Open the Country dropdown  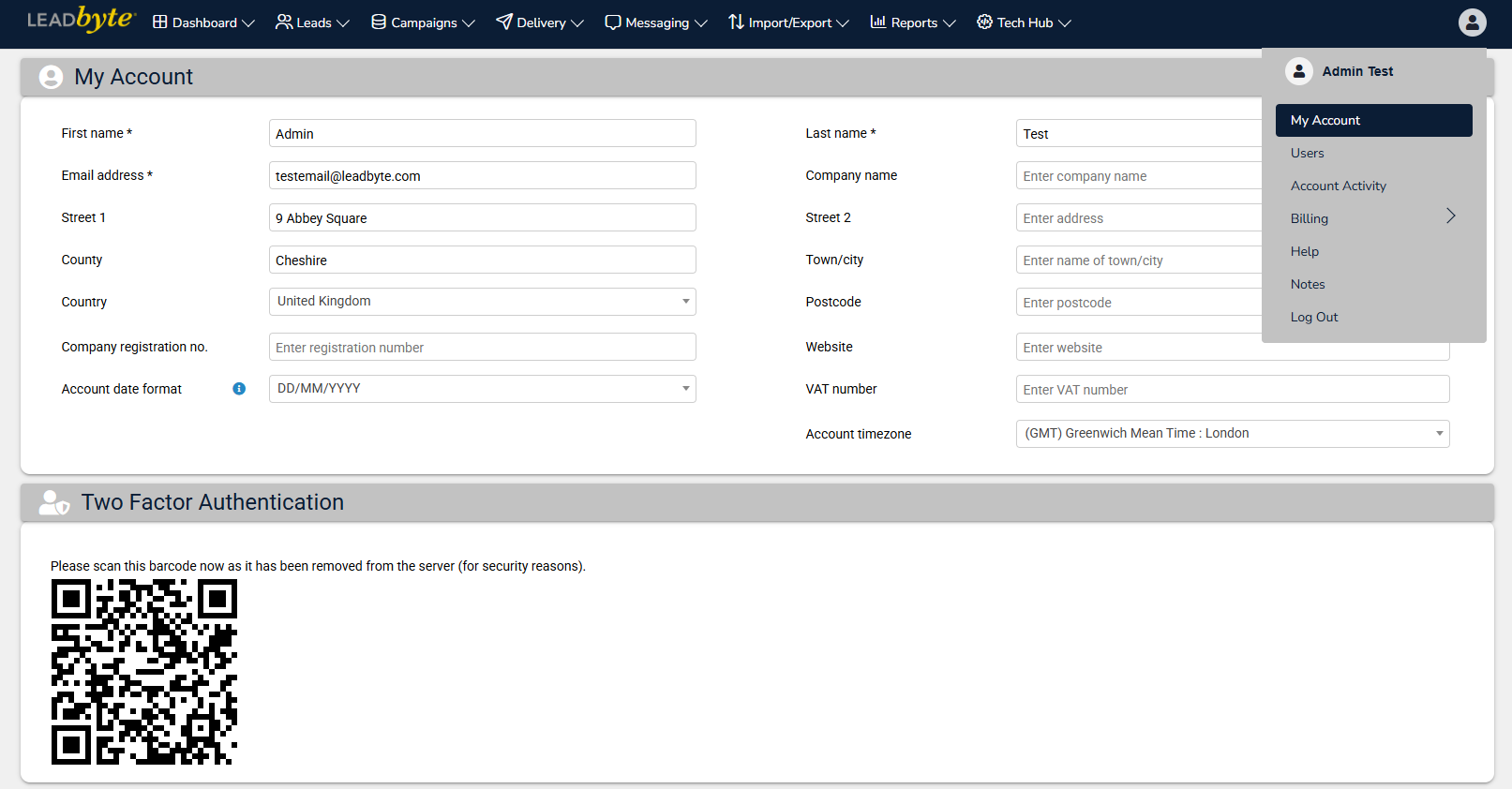tap(483, 302)
